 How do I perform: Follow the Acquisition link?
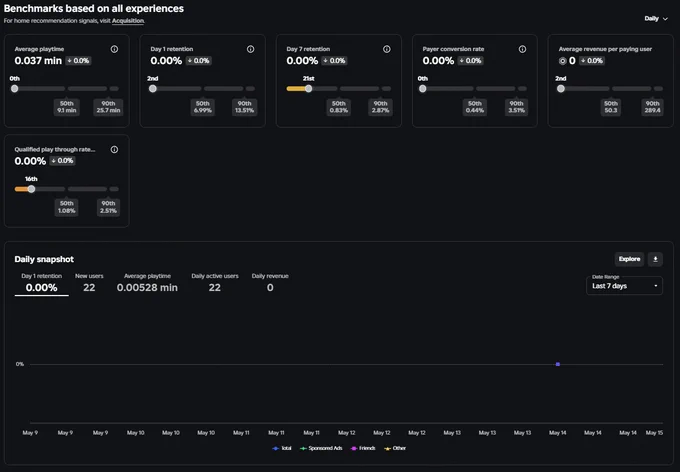tap(128, 20)
